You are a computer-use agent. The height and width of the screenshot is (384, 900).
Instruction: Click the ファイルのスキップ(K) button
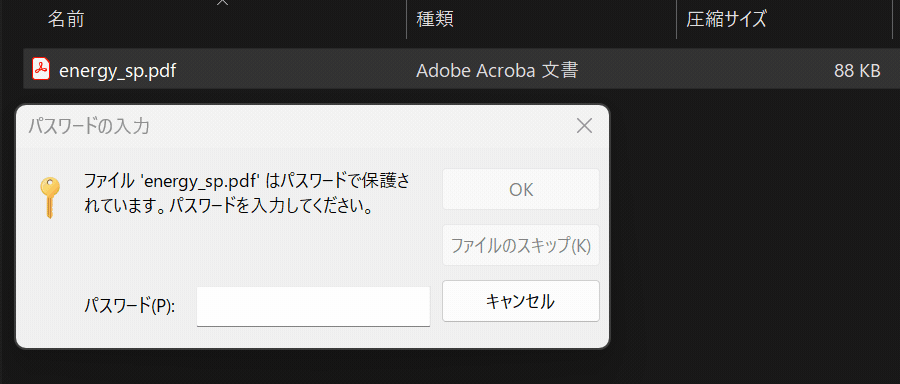pyautogui.click(x=521, y=245)
